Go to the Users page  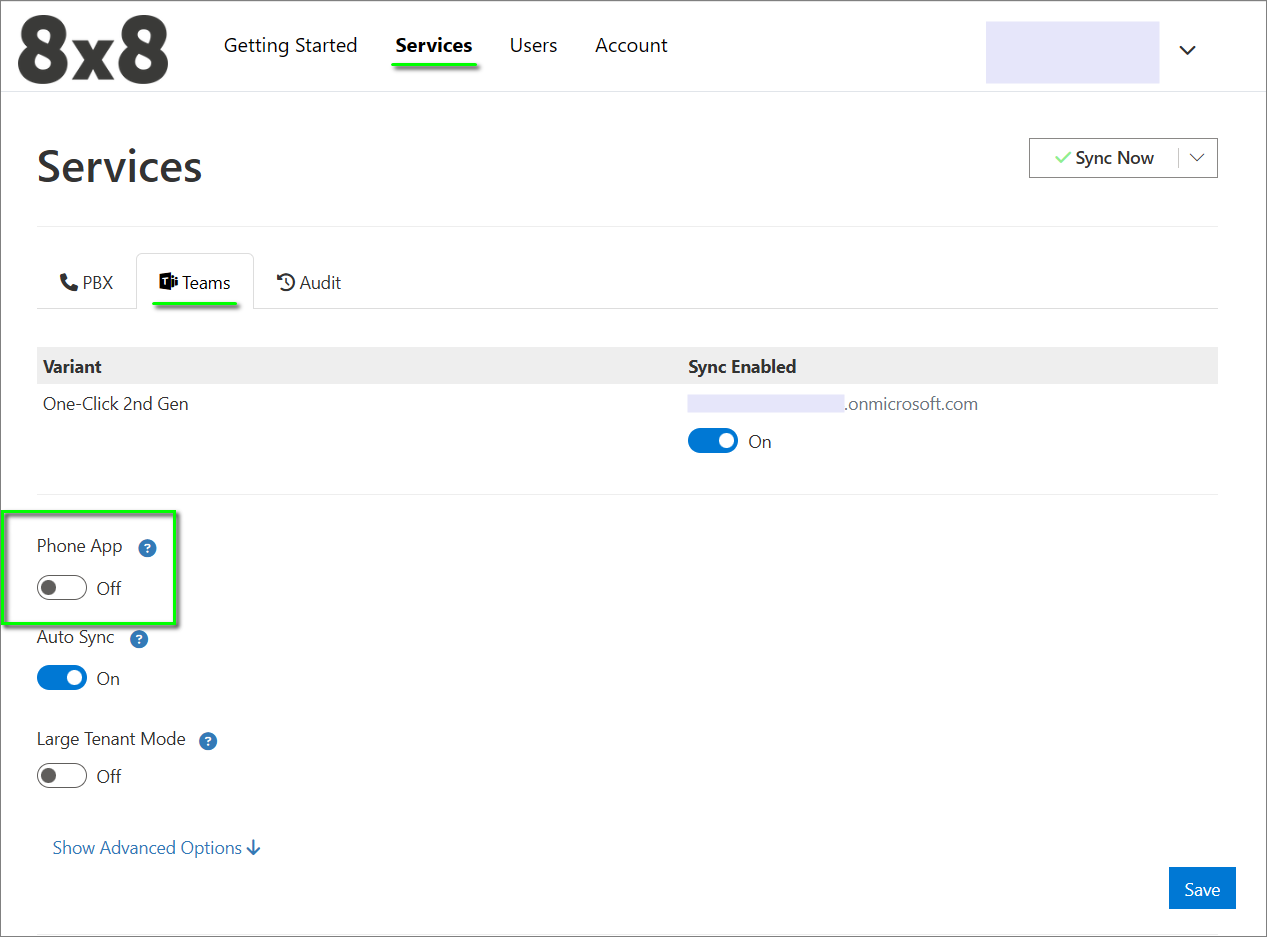[533, 46]
